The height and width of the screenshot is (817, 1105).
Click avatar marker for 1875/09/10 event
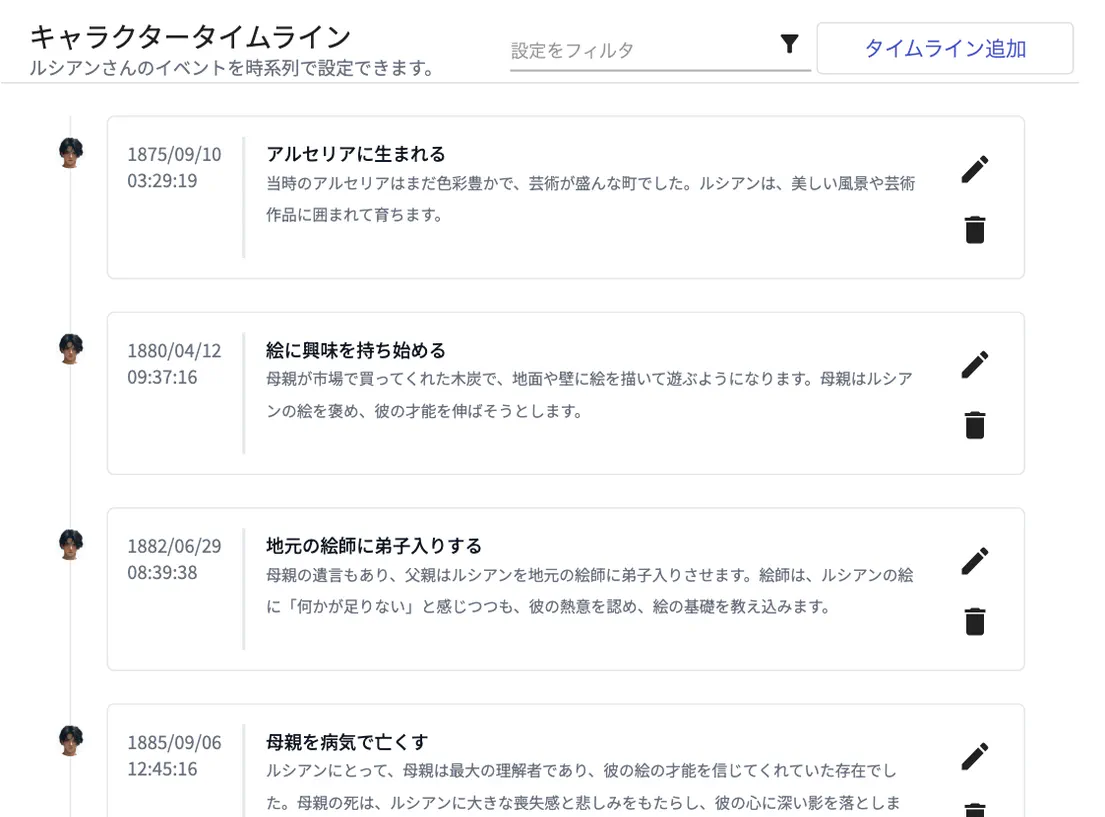tap(71, 153)
